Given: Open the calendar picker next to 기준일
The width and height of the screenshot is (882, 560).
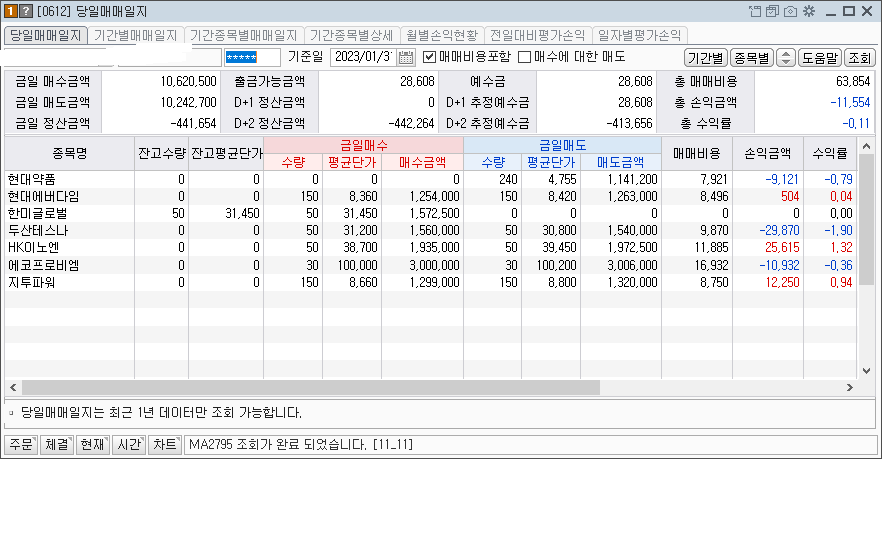Looking at the screenshot, I should click(x=406, y=57).
